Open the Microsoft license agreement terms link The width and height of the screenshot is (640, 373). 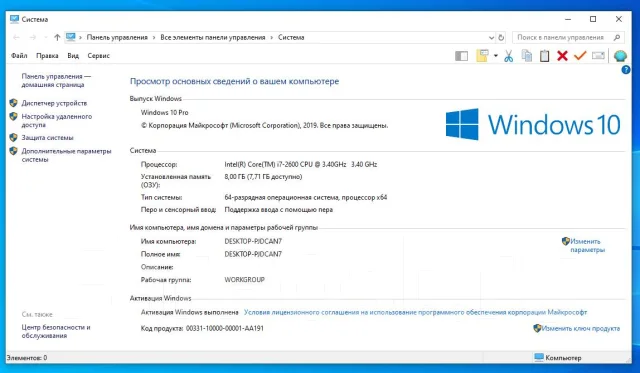[415, 312]
